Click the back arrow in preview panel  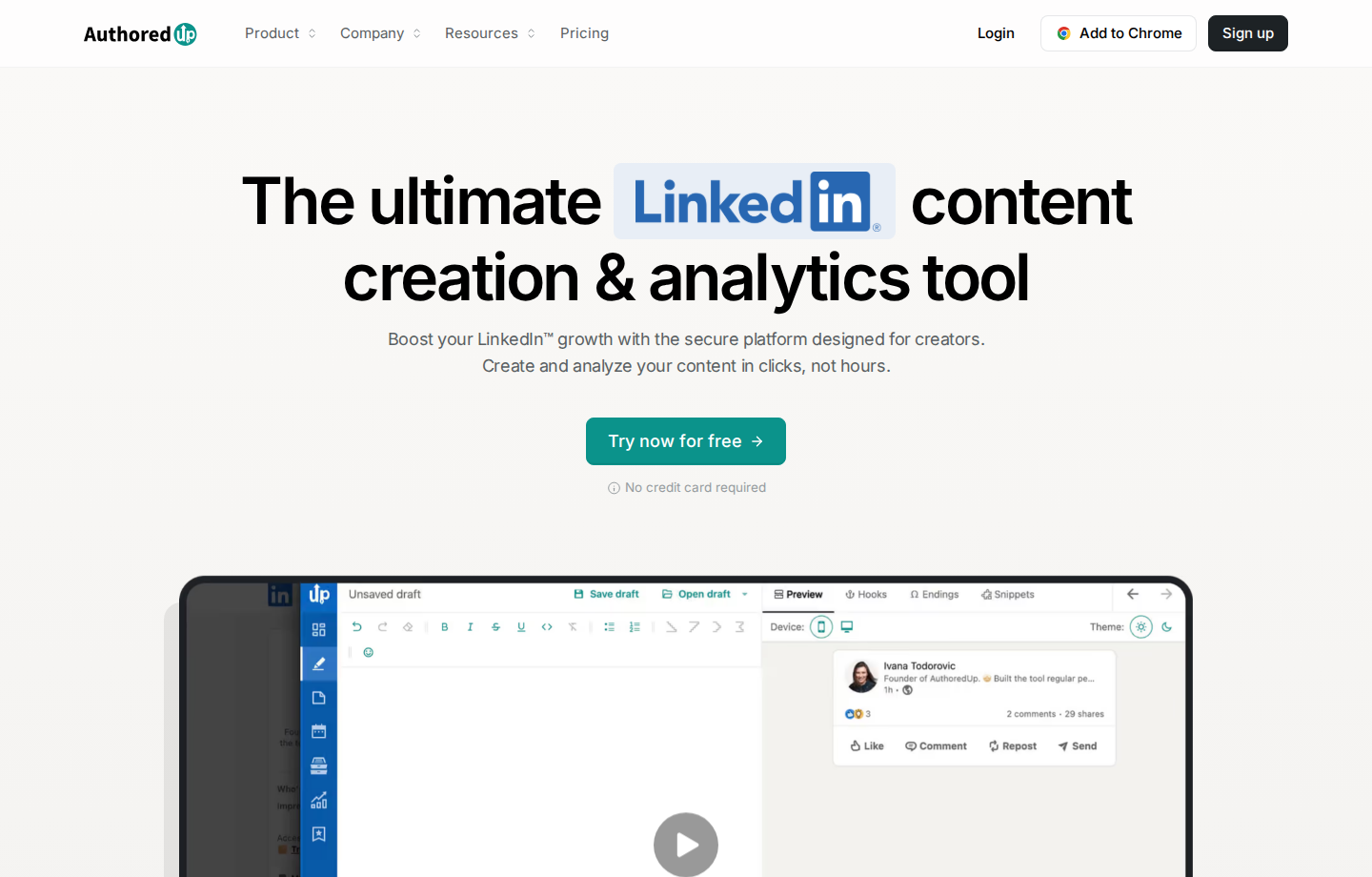(x=1133, y=594)
